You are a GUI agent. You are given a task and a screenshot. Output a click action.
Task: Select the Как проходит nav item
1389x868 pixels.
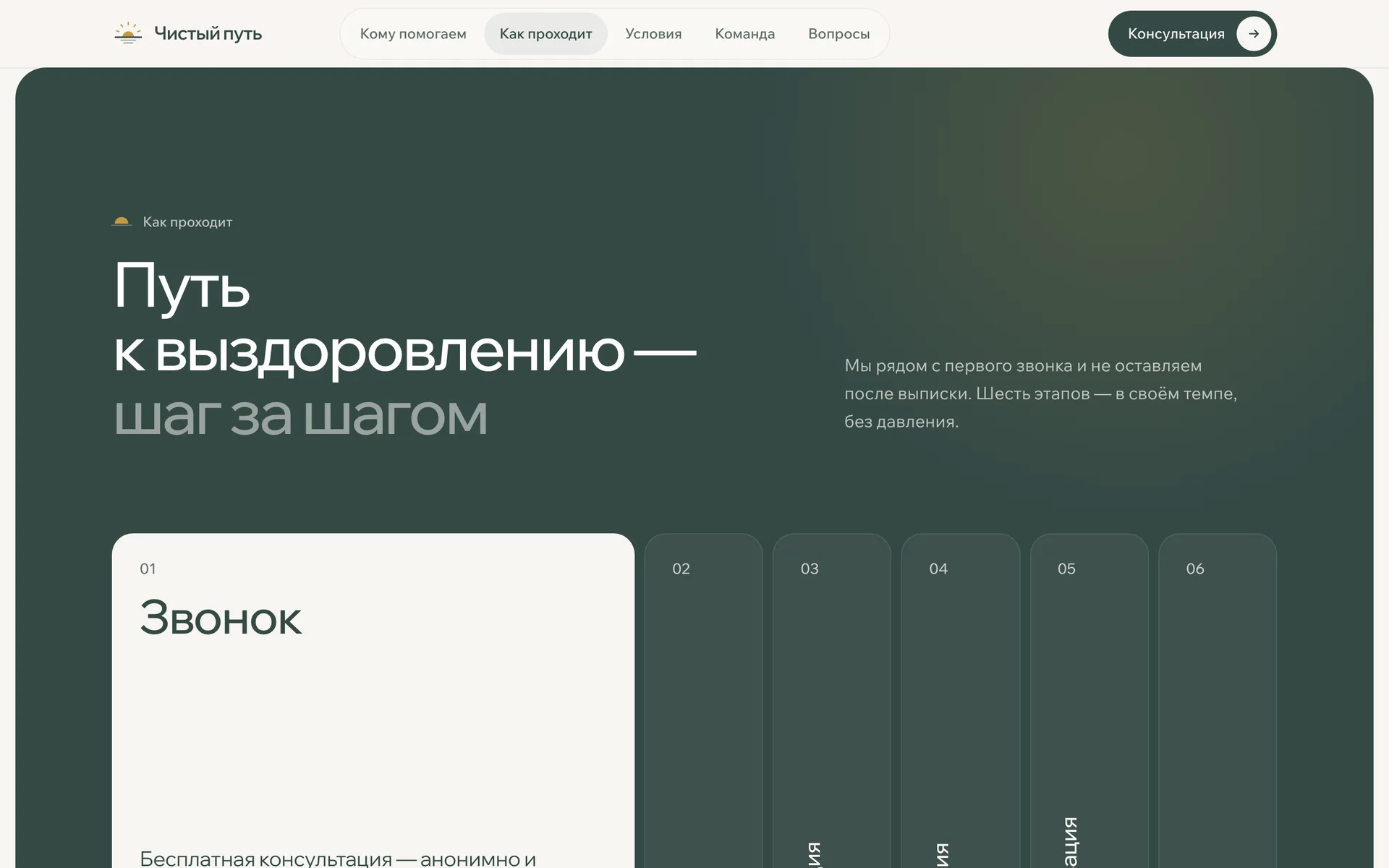coord(545,34)
